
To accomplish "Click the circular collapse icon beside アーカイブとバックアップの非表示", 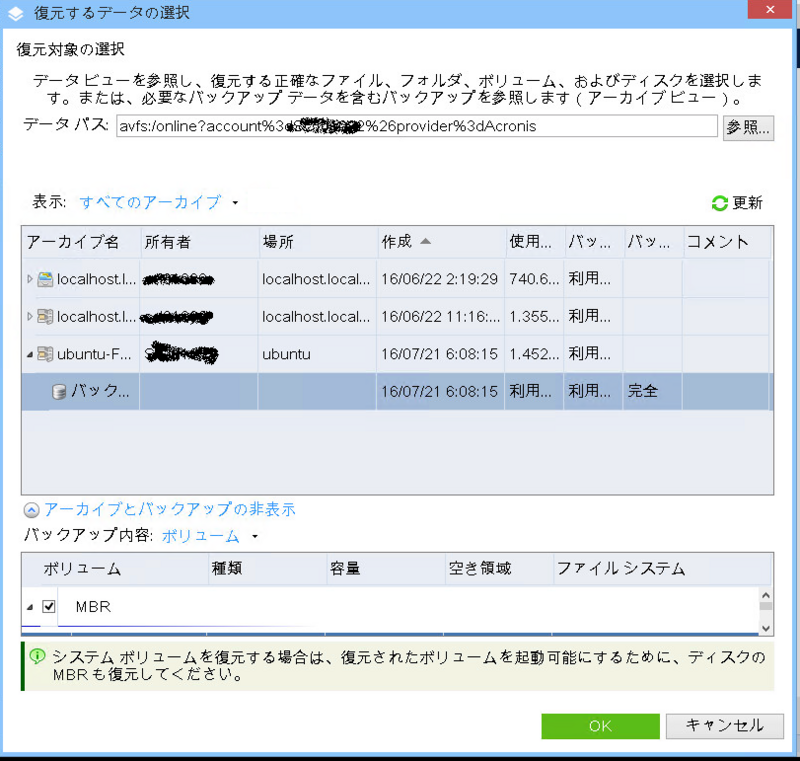I will tap(31, 510).
